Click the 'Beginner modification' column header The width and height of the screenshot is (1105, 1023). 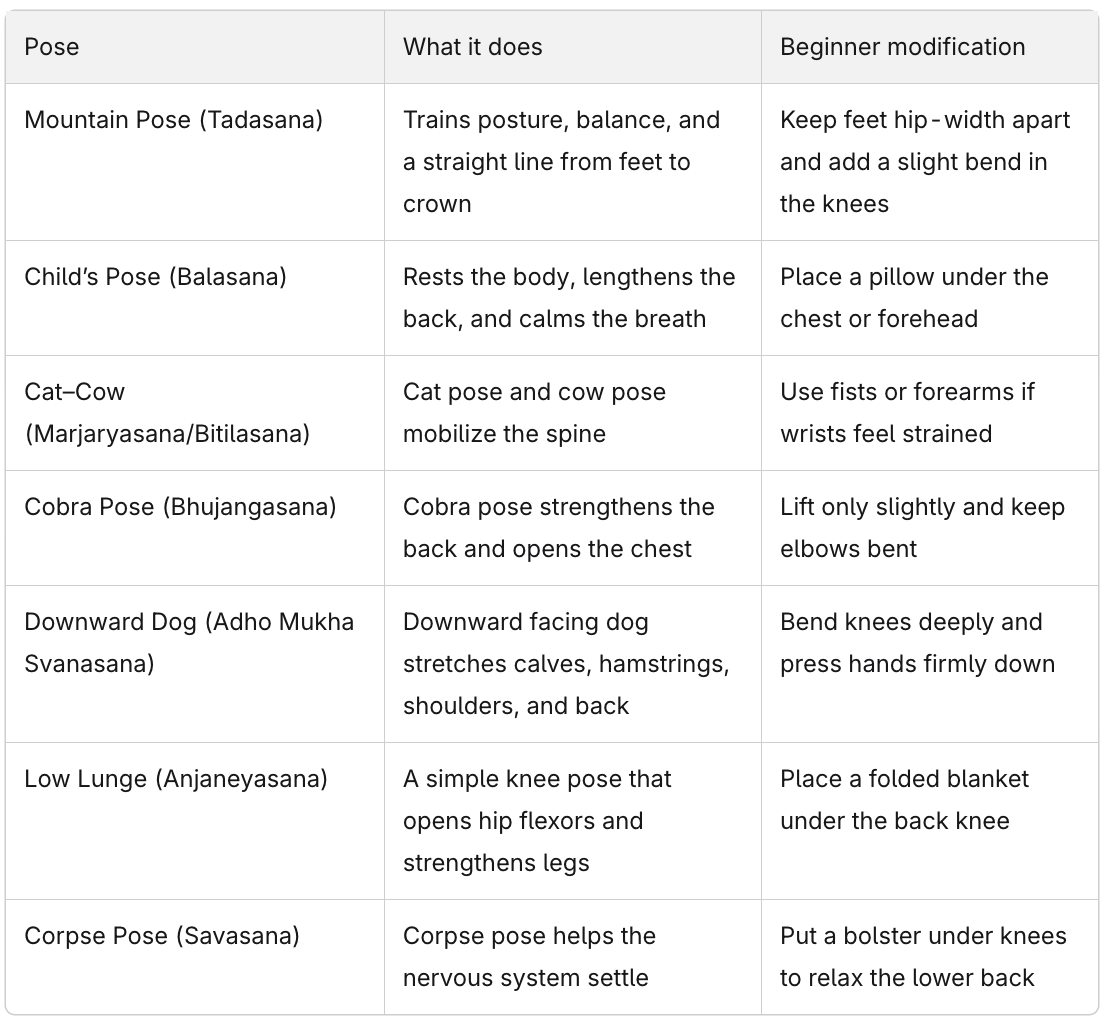930,47
